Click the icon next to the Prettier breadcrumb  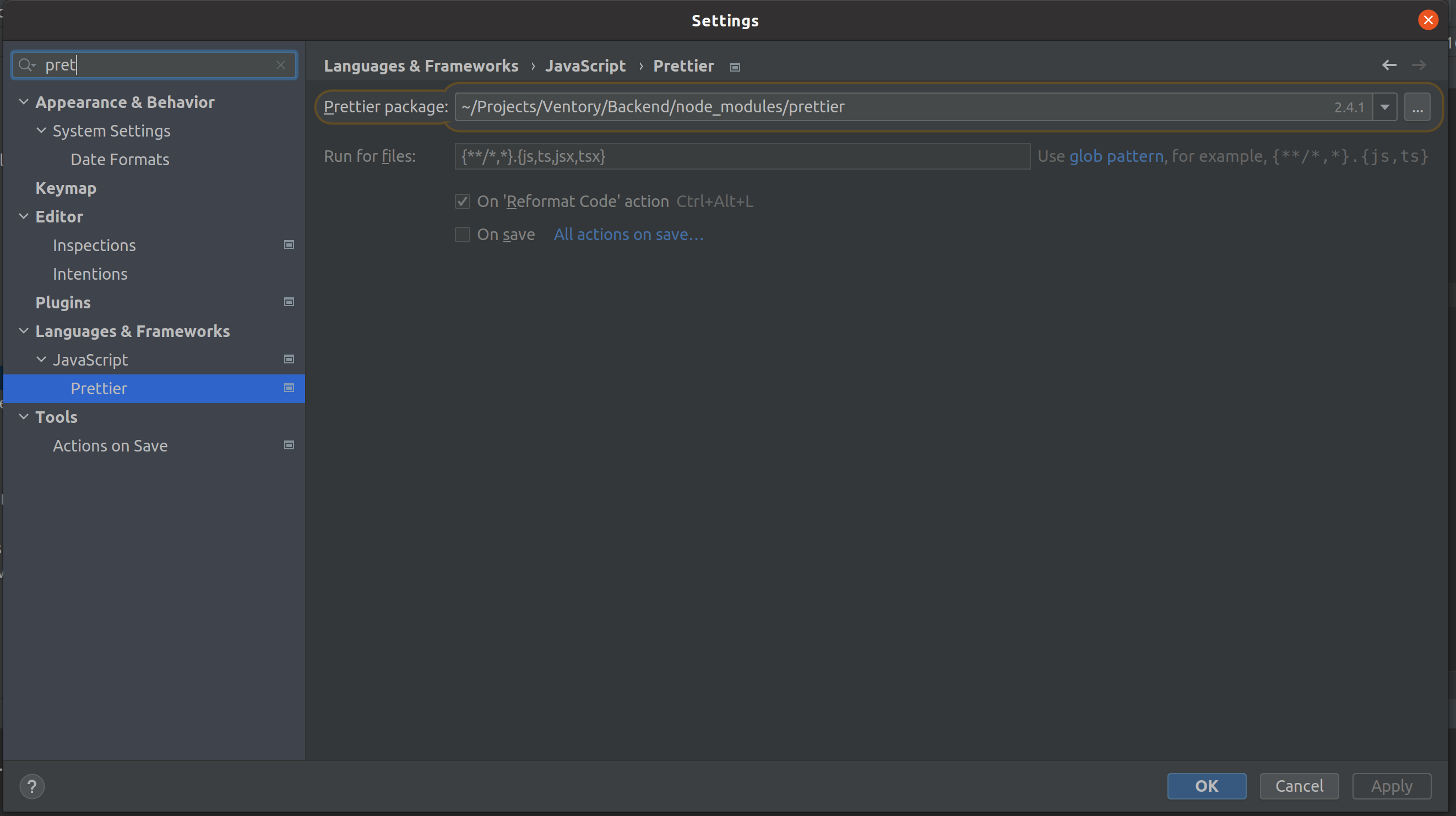tap(735, 67)
